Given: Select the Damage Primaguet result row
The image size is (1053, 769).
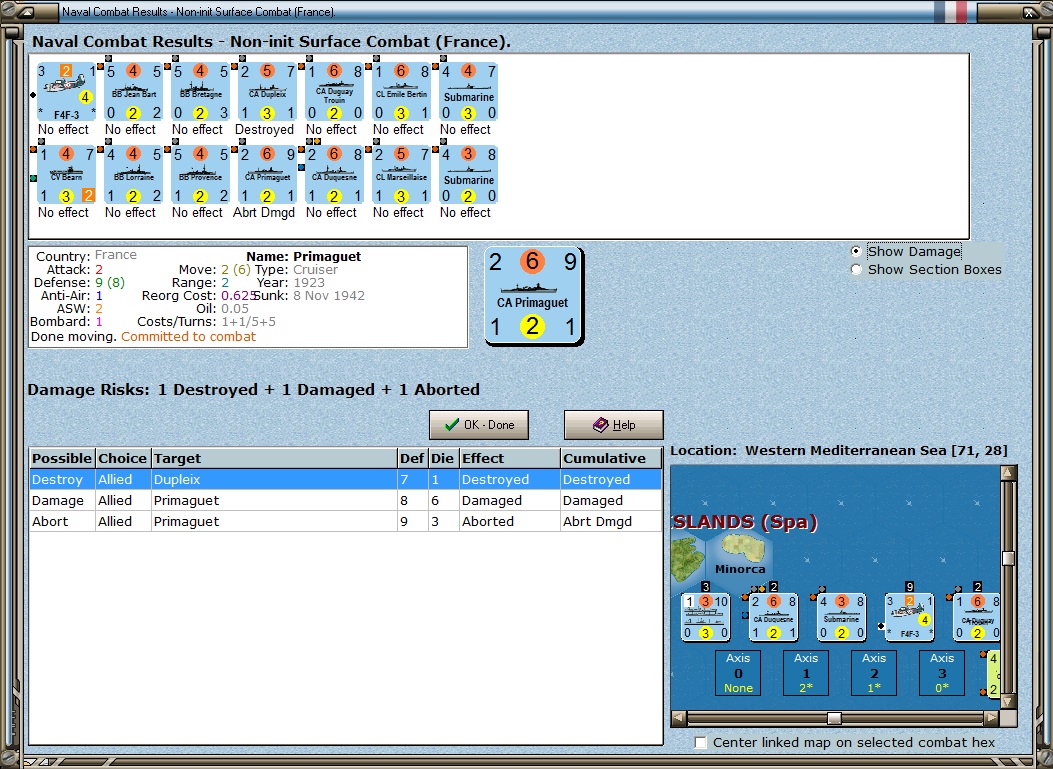Looking at the screenshot, I should click(x=345, y=500).
